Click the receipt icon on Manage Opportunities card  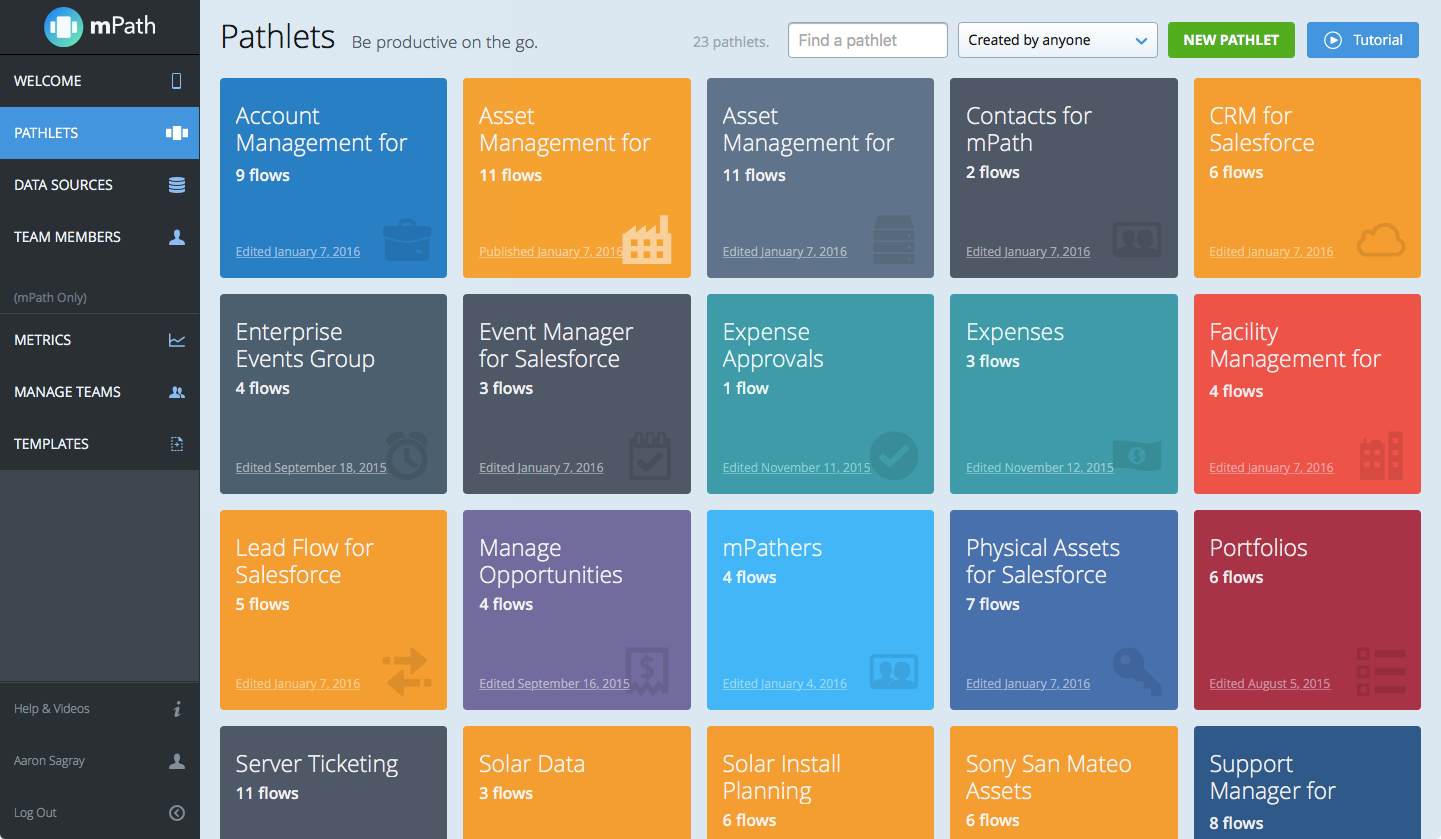pyautogui.click(x=648, y=672)
